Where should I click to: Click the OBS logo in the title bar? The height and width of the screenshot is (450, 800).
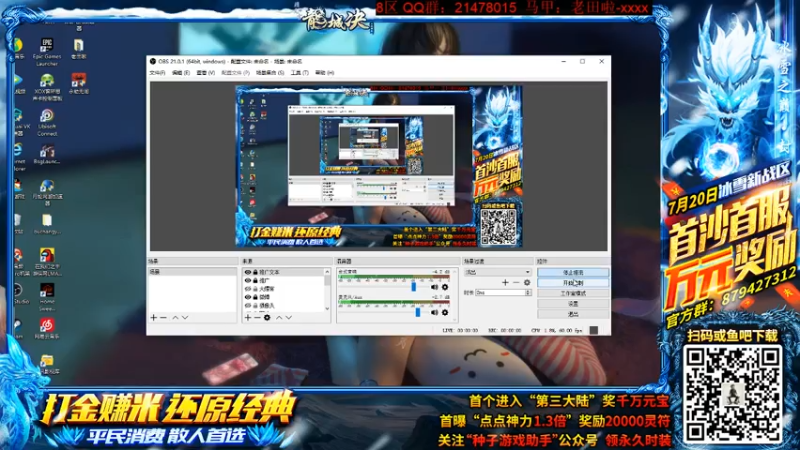click(153, 61)
